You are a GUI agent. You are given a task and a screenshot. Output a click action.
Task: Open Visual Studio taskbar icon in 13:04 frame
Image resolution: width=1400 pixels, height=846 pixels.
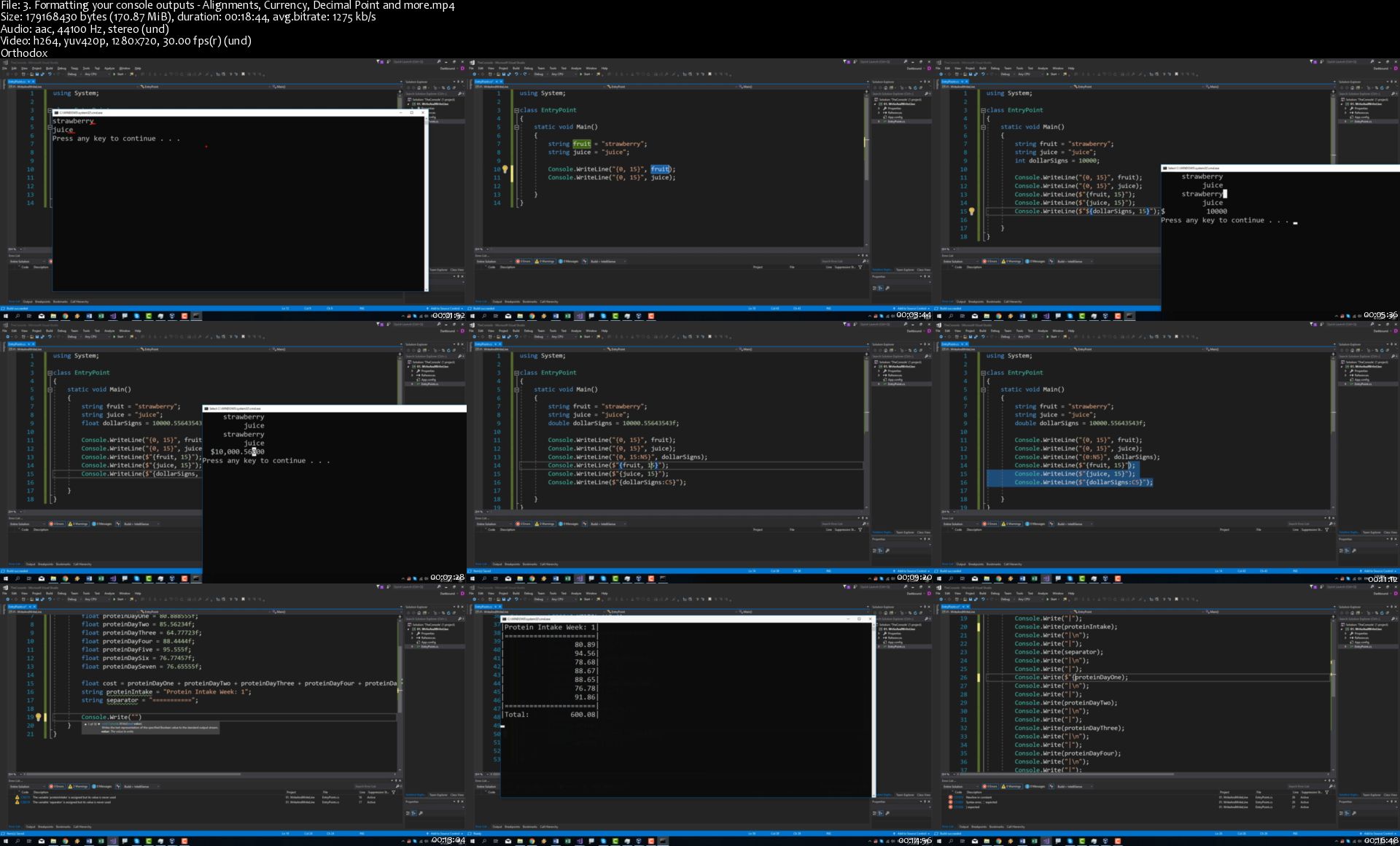[113, 841]
